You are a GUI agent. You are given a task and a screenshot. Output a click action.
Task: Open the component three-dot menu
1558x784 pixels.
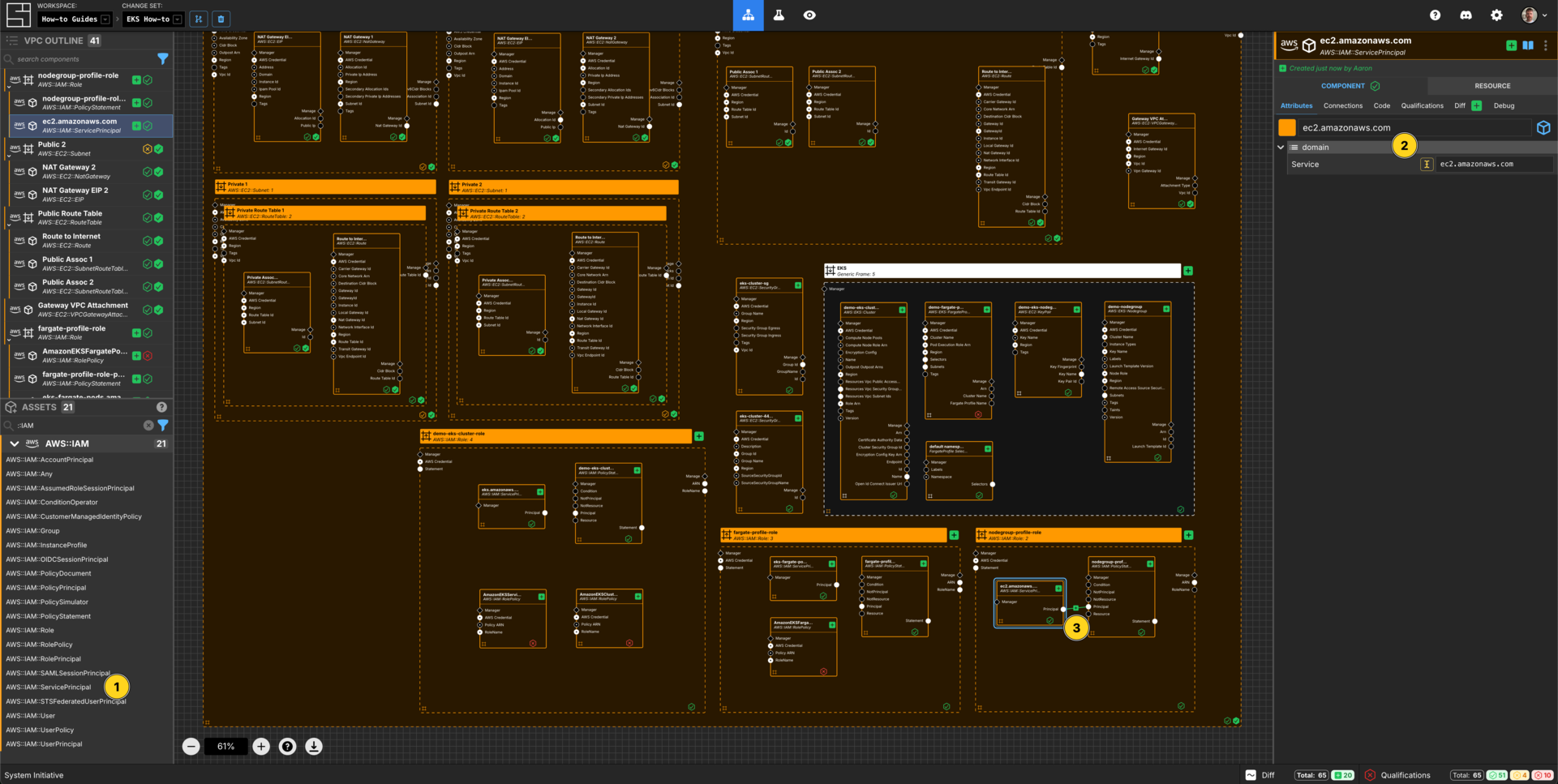click(x=1546, y=46)
